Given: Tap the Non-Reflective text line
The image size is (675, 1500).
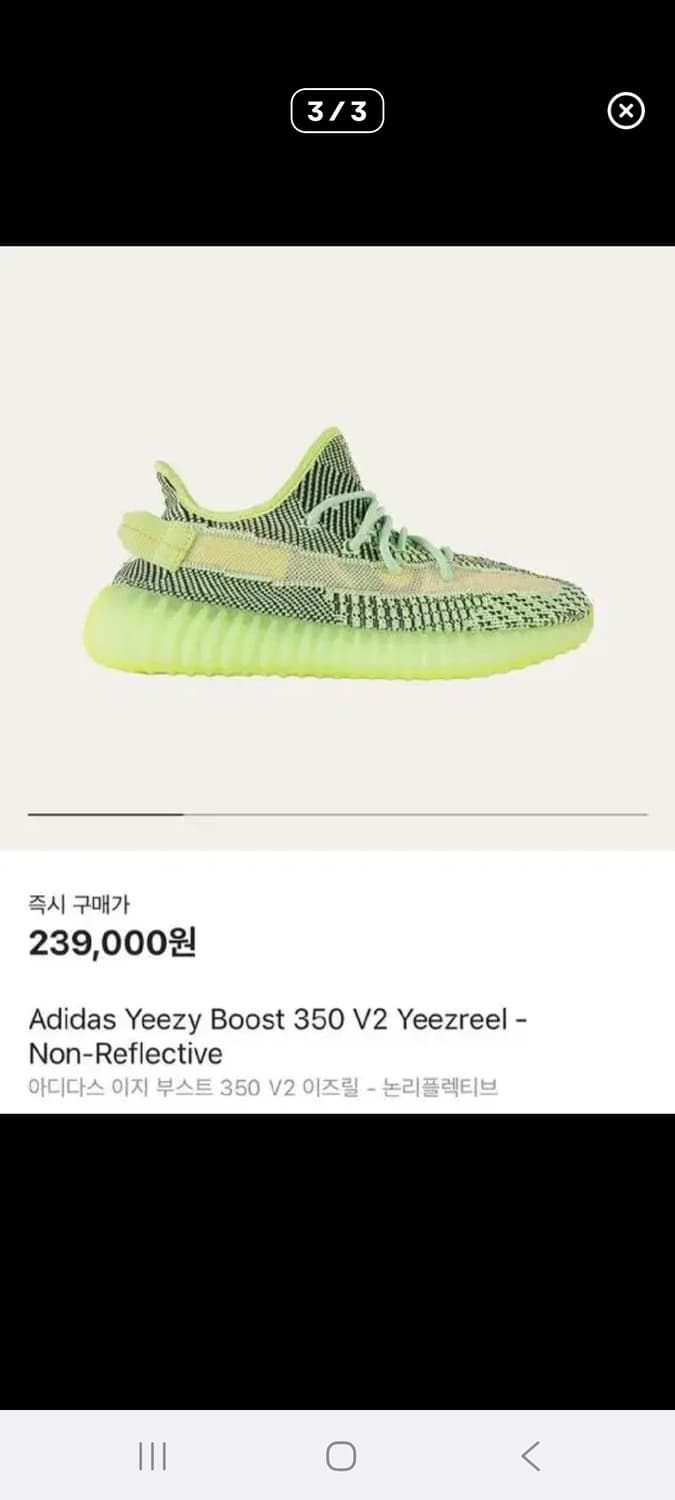Looking at the screenshot, I should [x=126, y=1054].
